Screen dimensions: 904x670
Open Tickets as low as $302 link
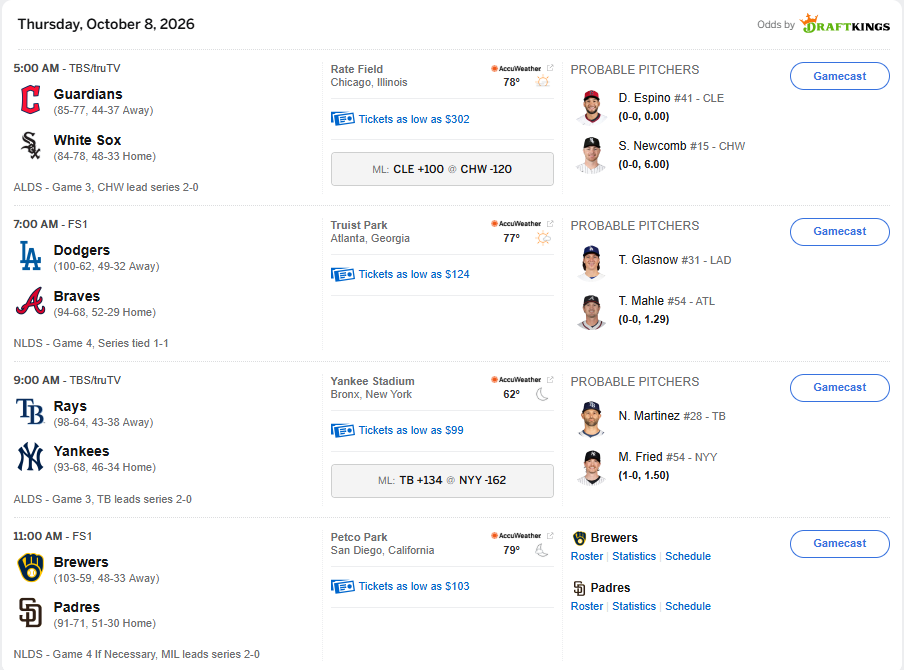[414, 119]
